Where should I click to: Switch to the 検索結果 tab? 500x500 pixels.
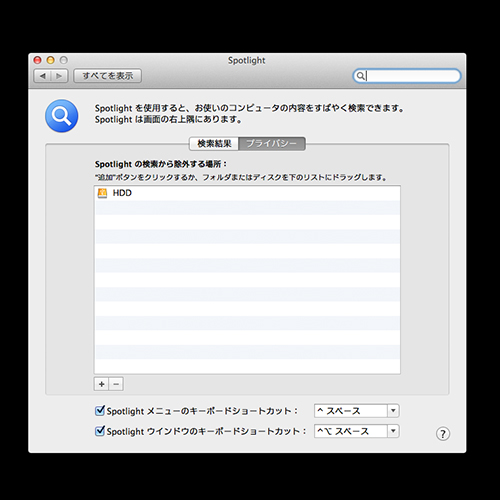click(x=214, y=144)
